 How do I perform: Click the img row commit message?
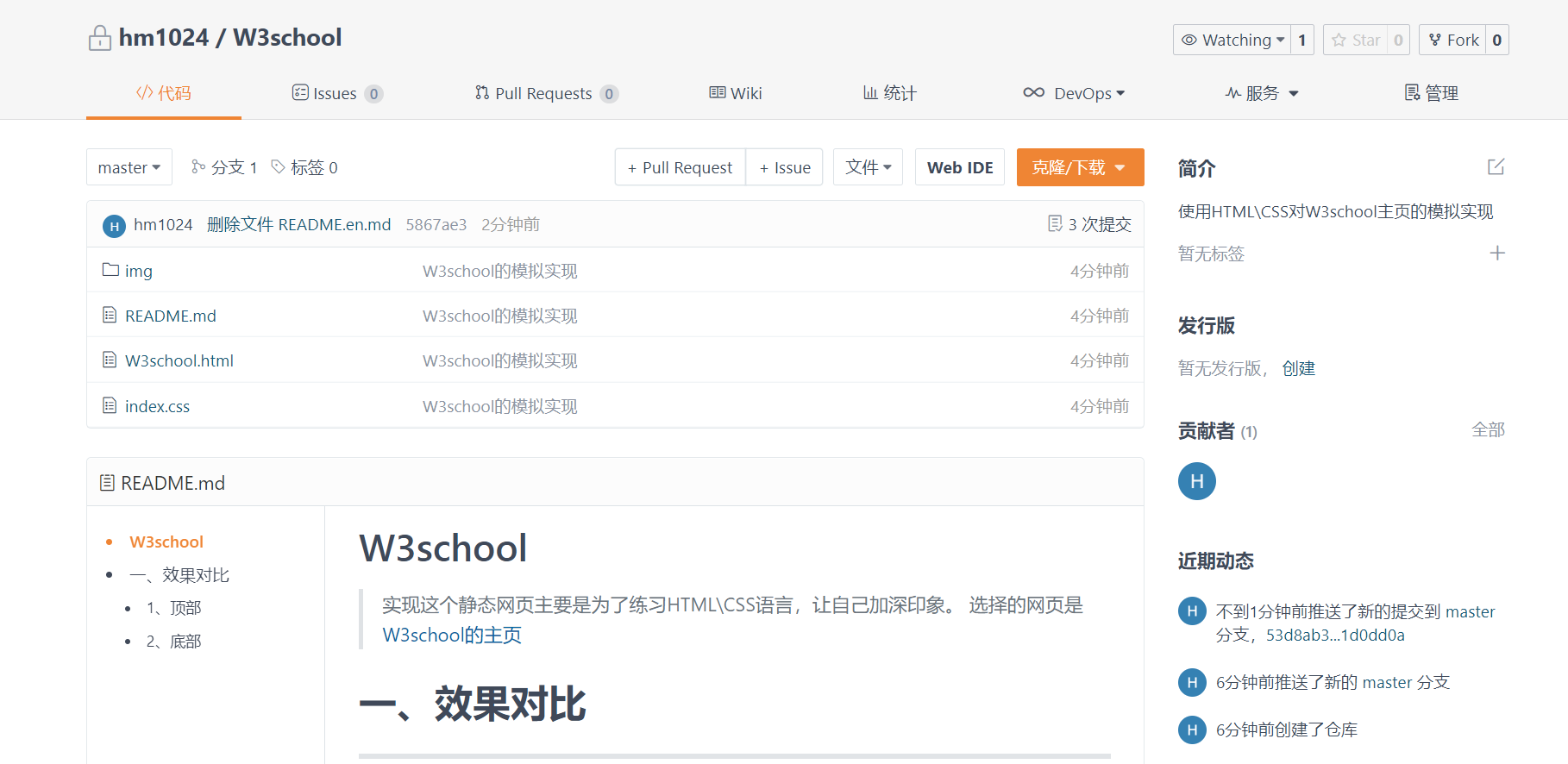pyautogui.click(x=500, y=271)
